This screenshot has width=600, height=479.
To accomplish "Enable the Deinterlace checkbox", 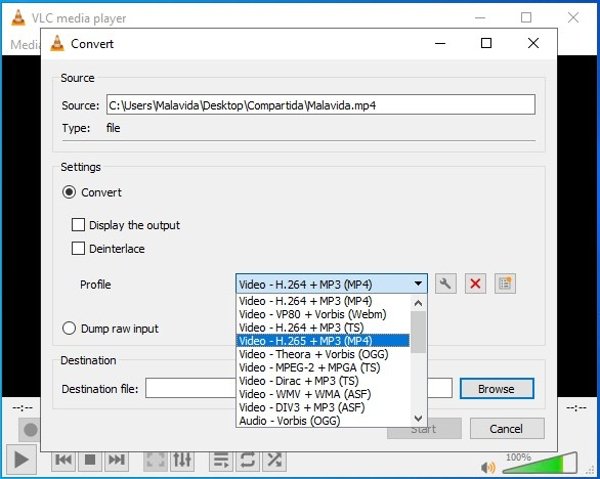I will pyautogui.click(x=78, y=249).
